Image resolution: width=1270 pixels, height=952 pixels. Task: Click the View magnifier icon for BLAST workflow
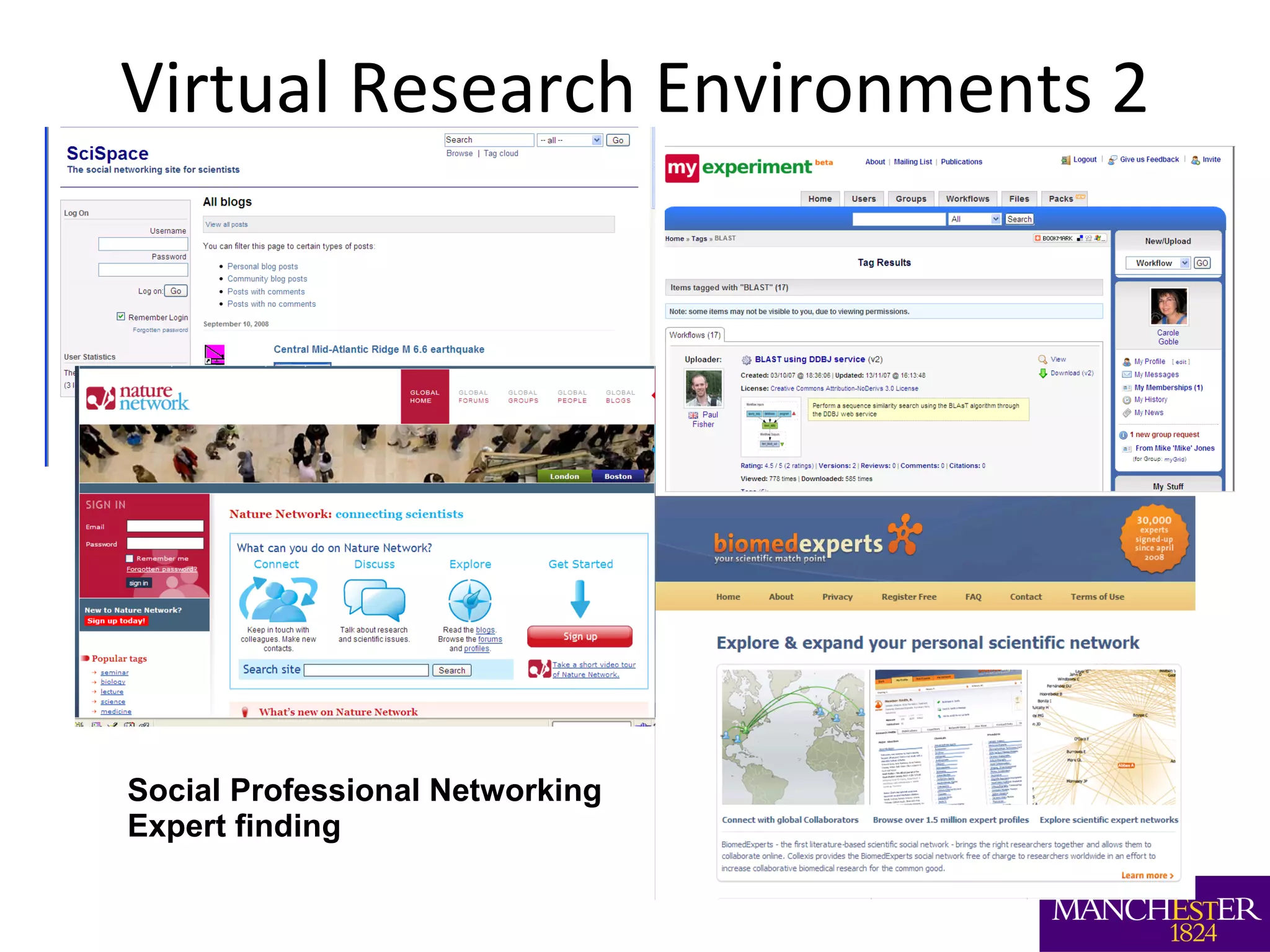[x=1042, y=359]
